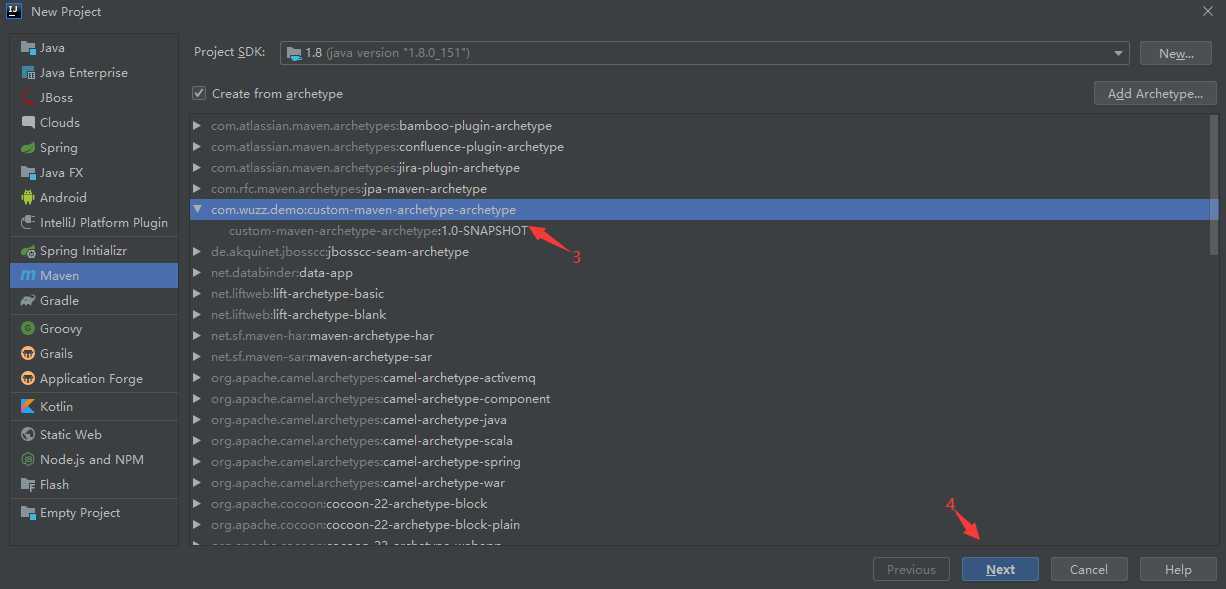
Task: Expand jpa-maven-archetype node
Action: point(197,189)
